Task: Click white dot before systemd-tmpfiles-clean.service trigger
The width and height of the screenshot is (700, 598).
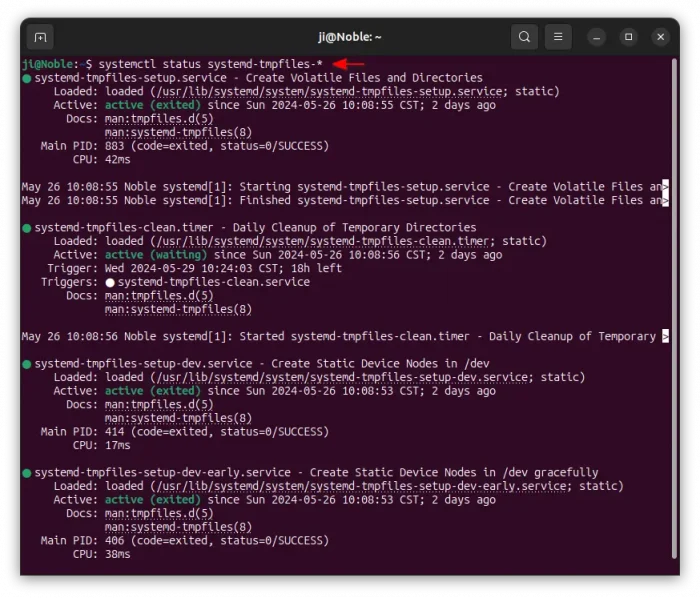Action: pos(110,283)
